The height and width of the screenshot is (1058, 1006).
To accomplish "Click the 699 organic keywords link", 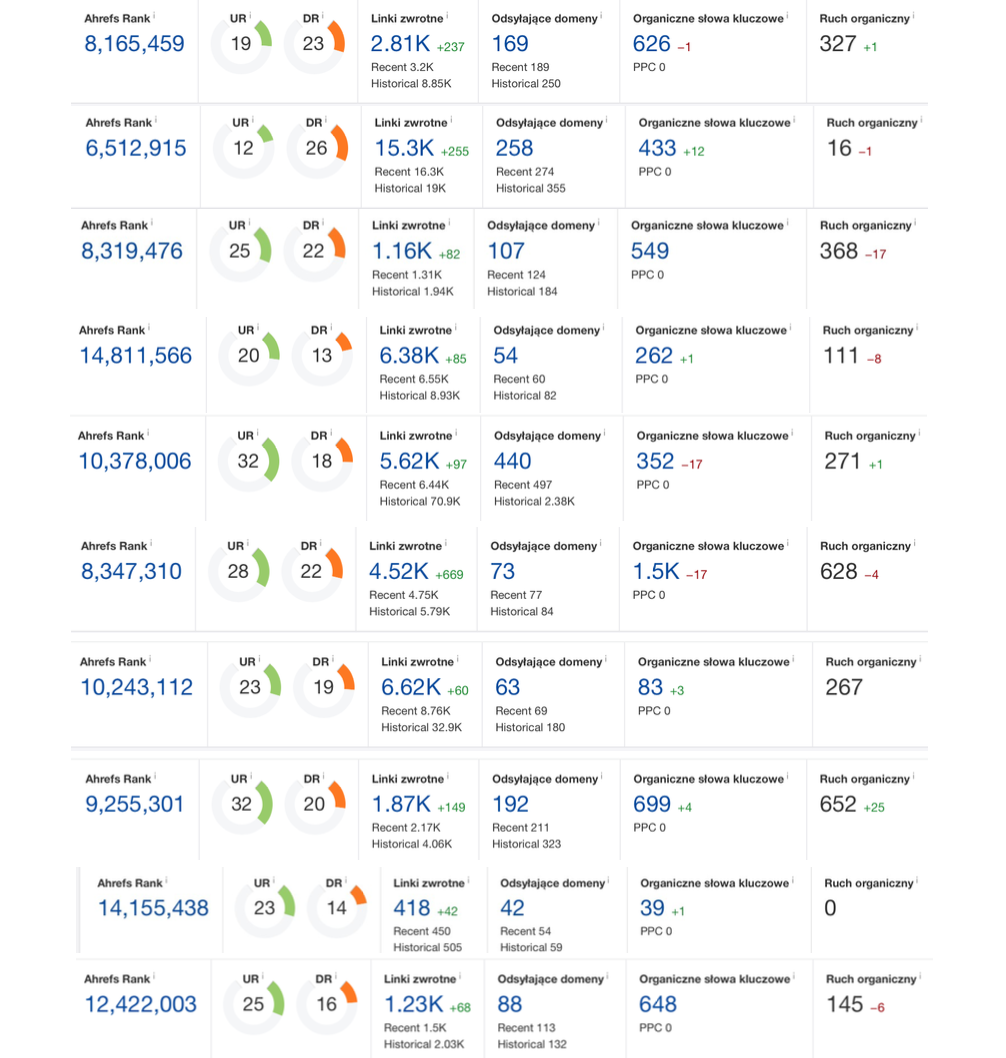I will (652, 805).
